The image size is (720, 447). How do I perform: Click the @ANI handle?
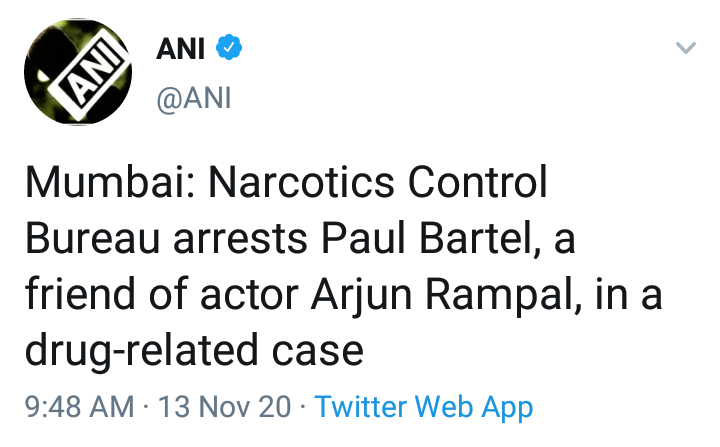193,98
